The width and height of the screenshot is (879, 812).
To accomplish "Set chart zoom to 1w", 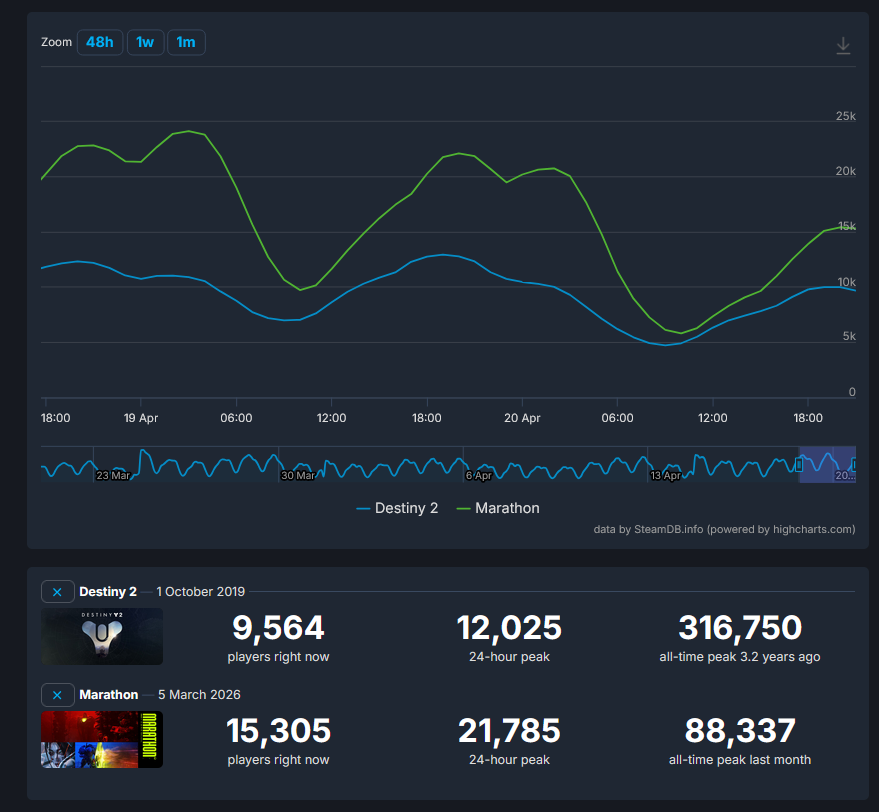I will pos(145,42).
